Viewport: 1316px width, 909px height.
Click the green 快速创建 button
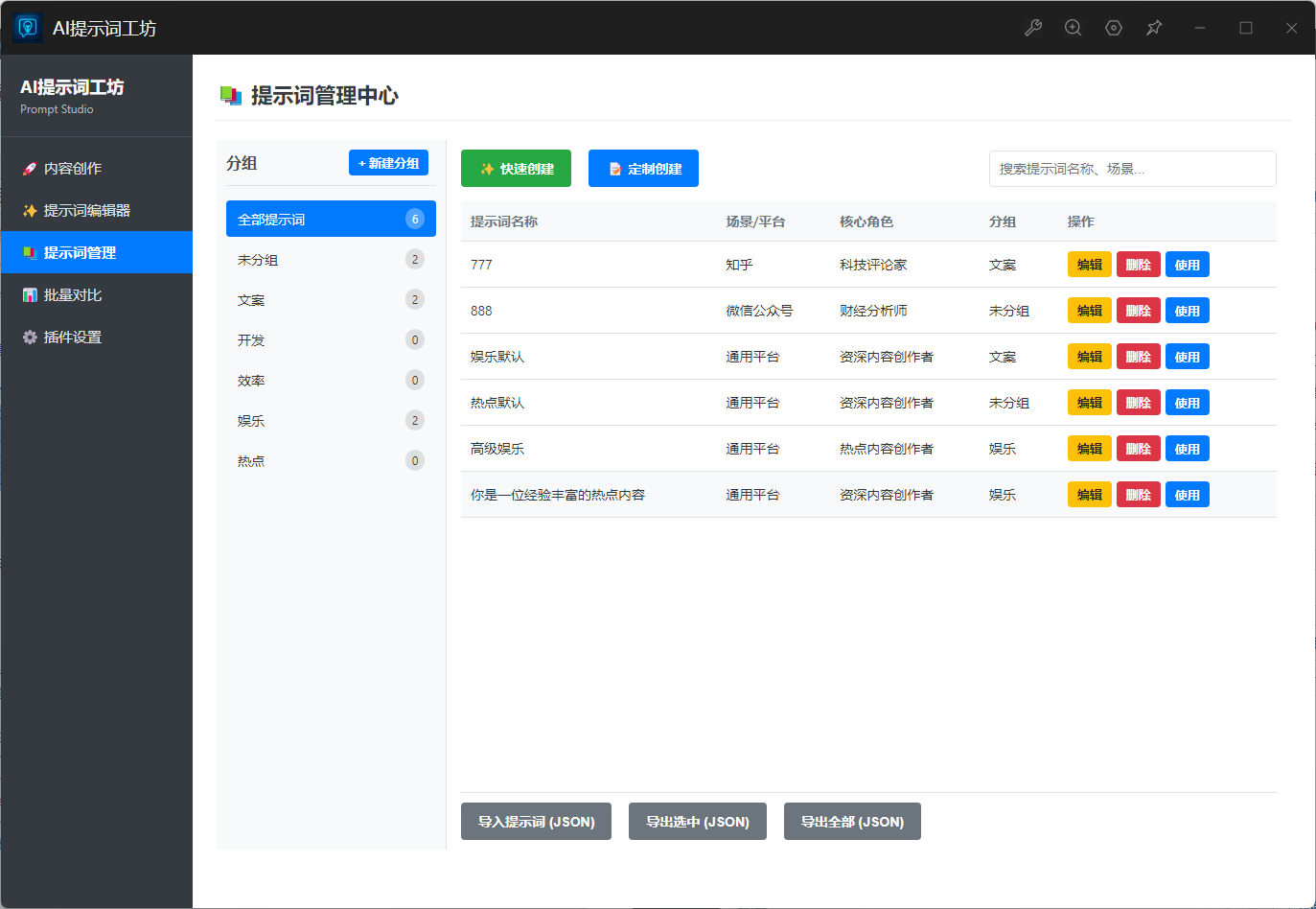pyautogui.click(x=516, y=169)
